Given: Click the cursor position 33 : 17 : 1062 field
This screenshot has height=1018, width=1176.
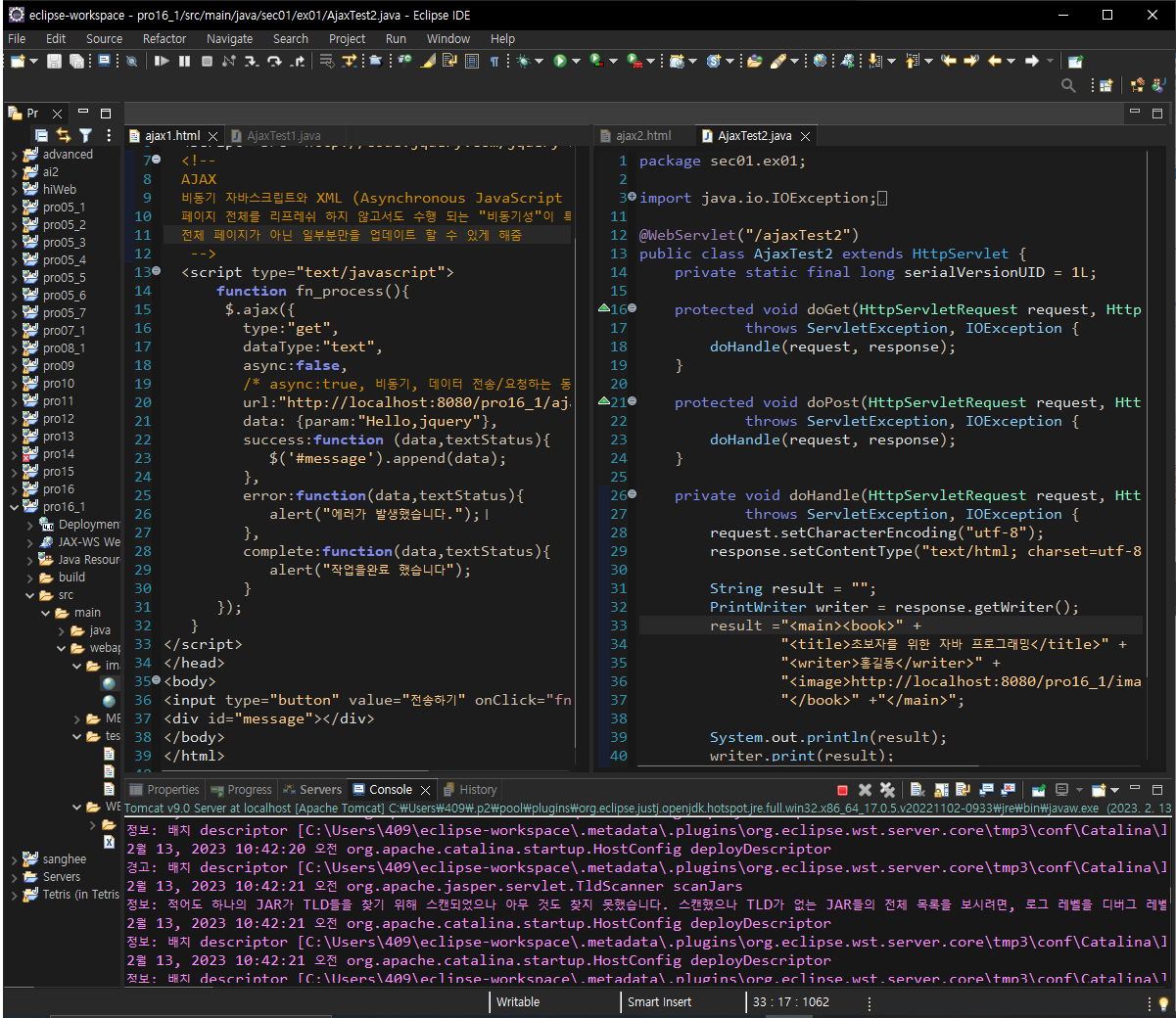Looking at the screenshot, I should pyautogui.click(x=790, y=1002).
